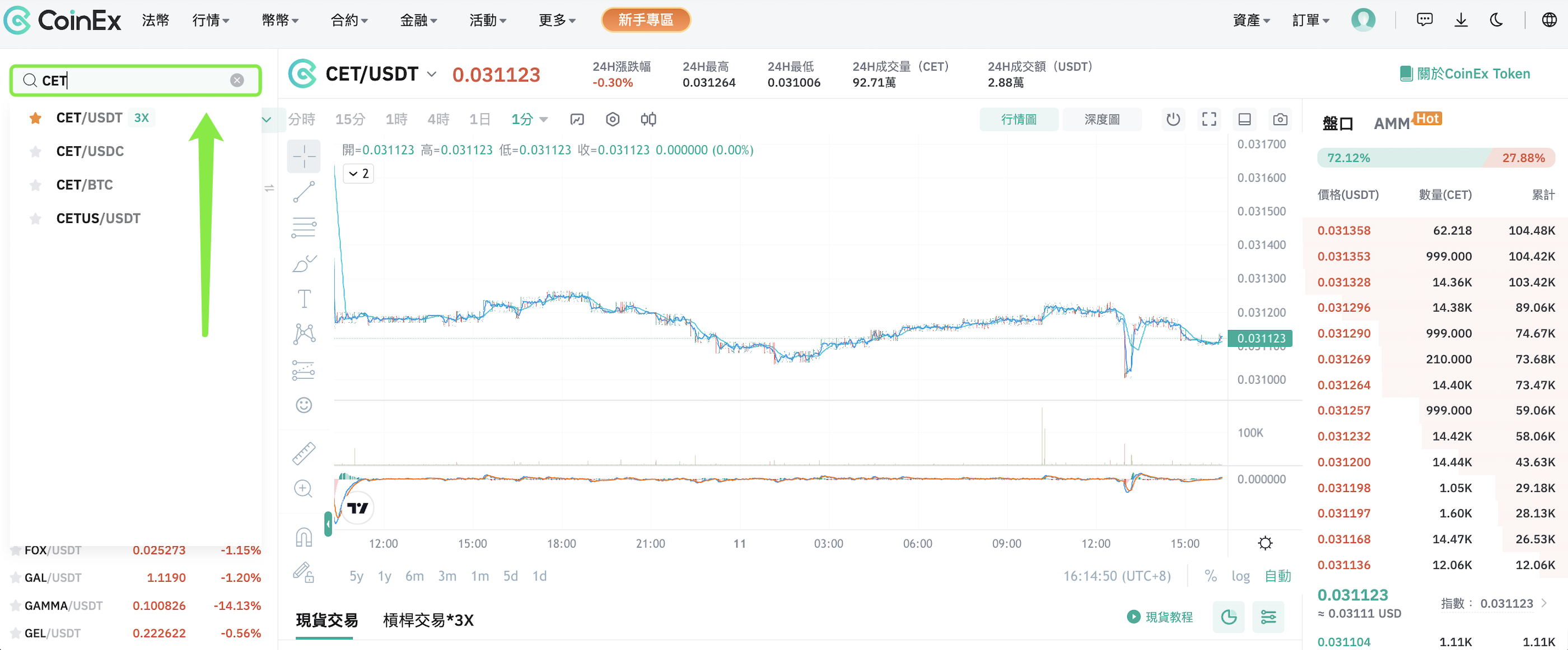The height and width of the screenshot is (650, 1568).
Task: Toggle magnet mode on chart
Action: click(303, 537)
